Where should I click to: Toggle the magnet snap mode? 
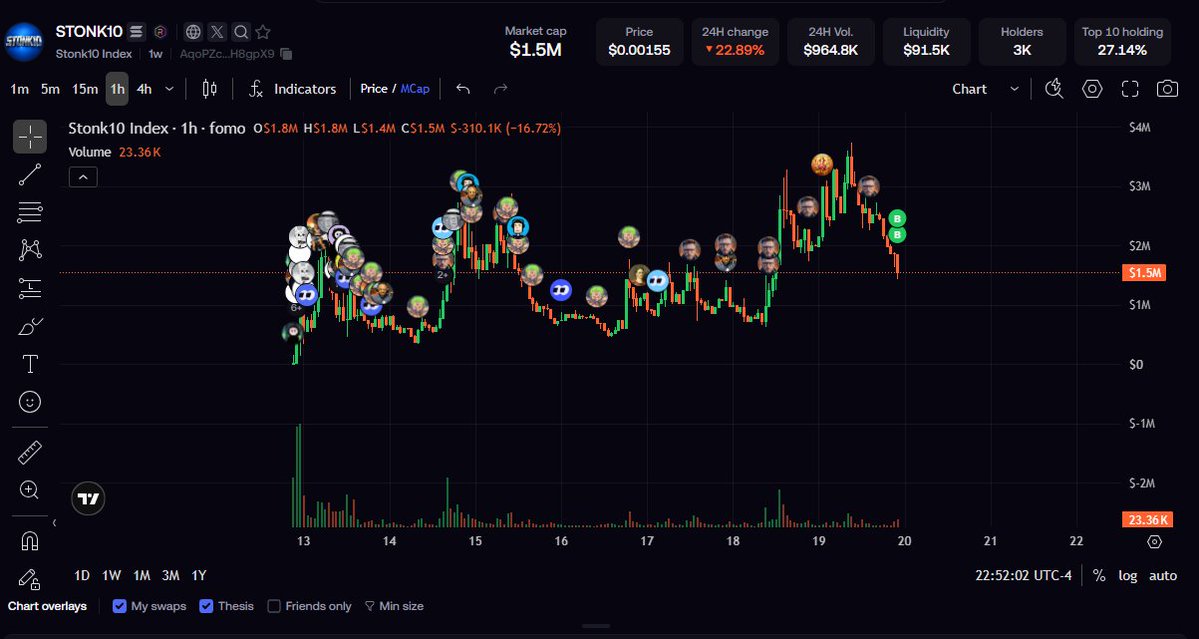30,542
